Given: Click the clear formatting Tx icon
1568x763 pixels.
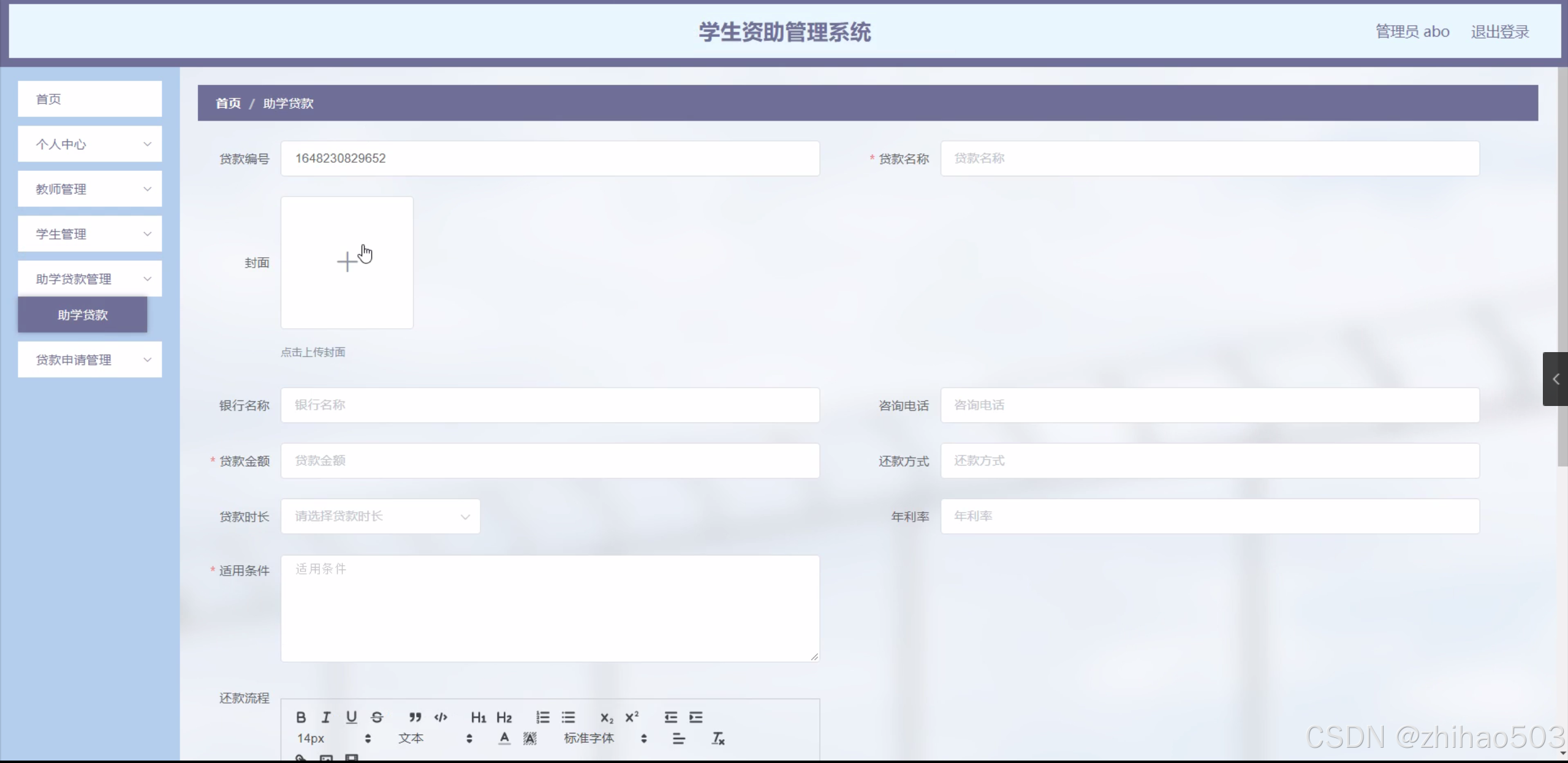Looking at the screenshot, I should point(718,739).
